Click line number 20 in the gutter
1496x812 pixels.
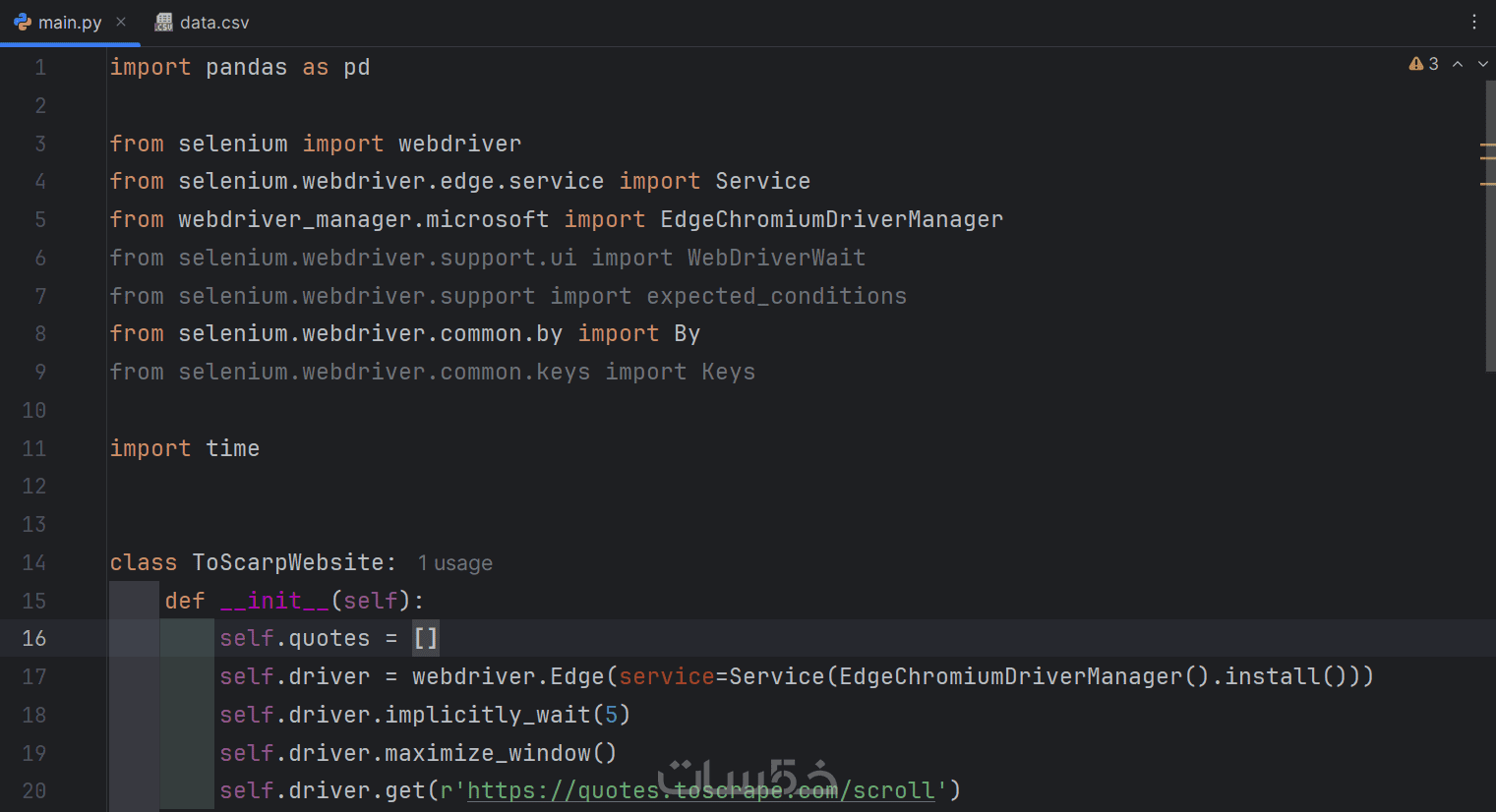(x=34, y=790)
